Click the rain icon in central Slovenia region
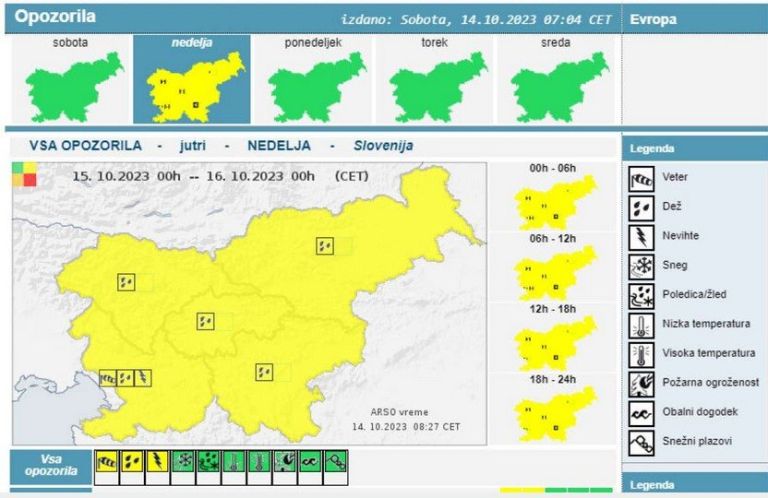 coord(205,321)
